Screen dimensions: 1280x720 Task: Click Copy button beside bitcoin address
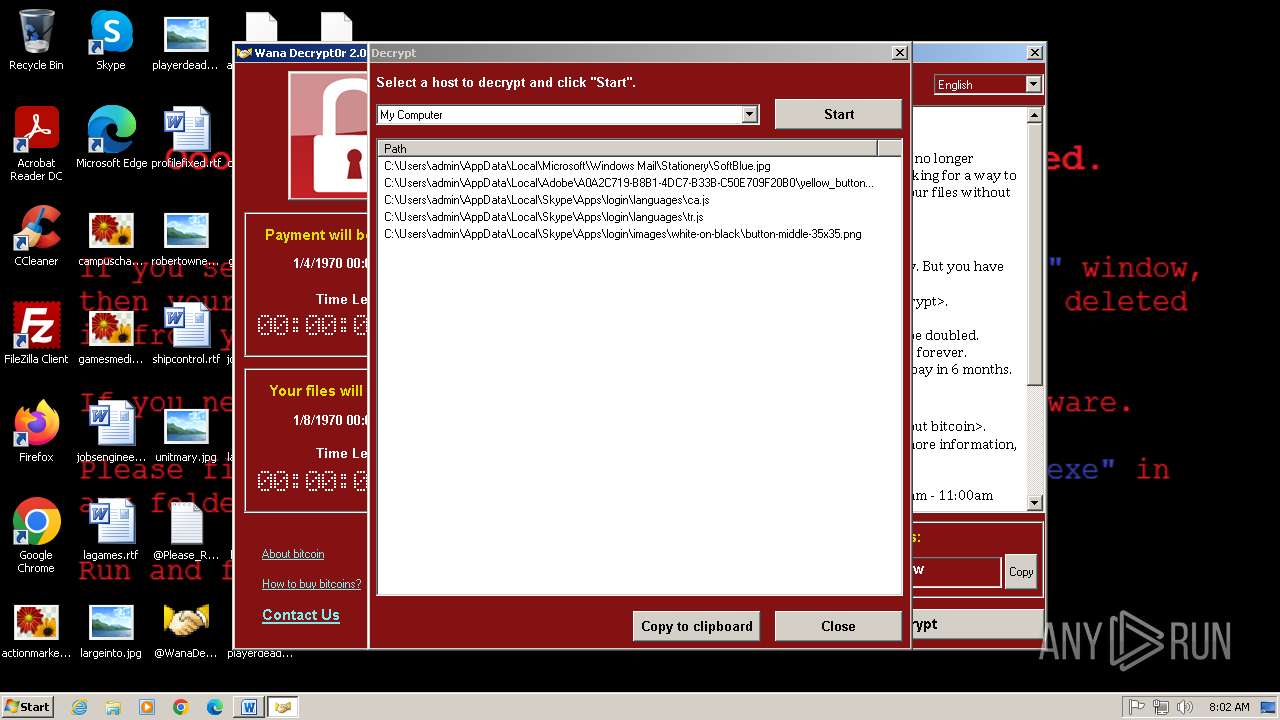click(x=1021, y=572)
